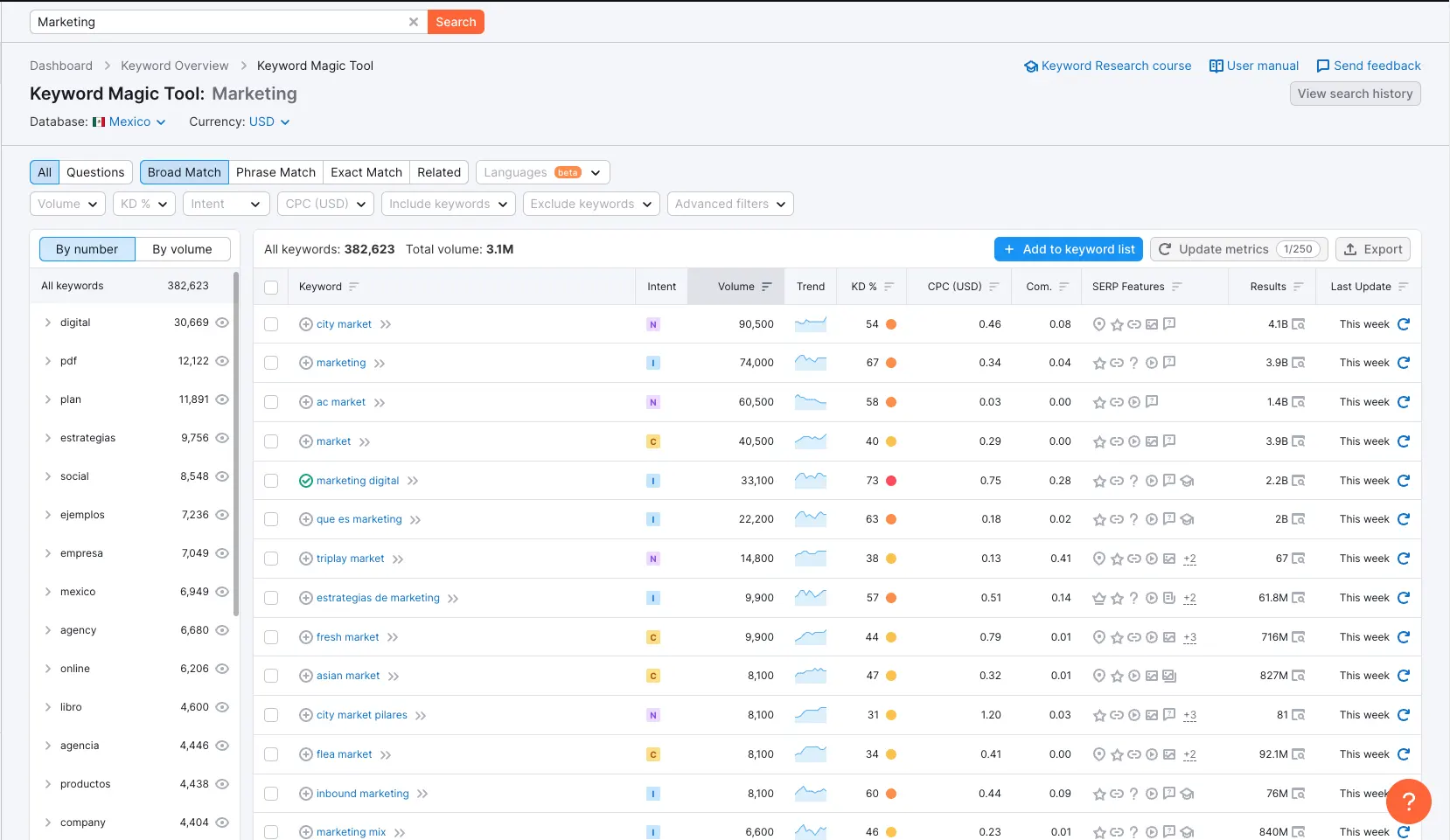
Task: Click the User manual icon
Action: (1216, 66)
